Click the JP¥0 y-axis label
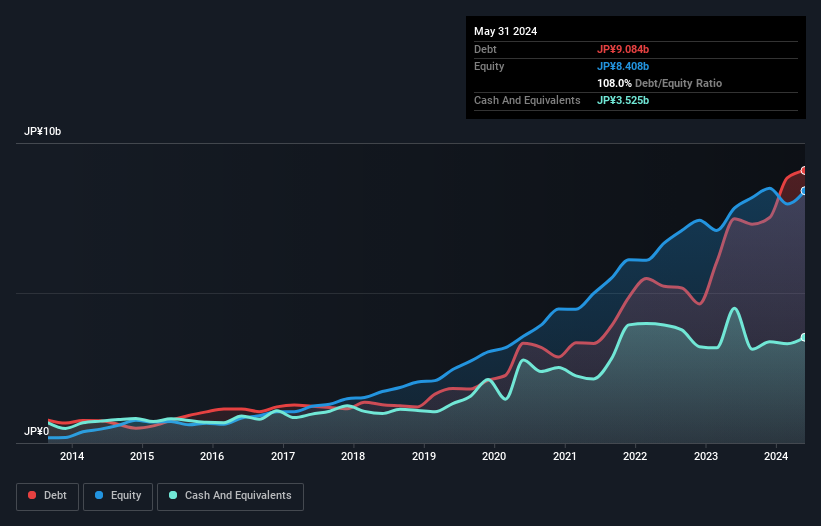 (x=37, y=431)
